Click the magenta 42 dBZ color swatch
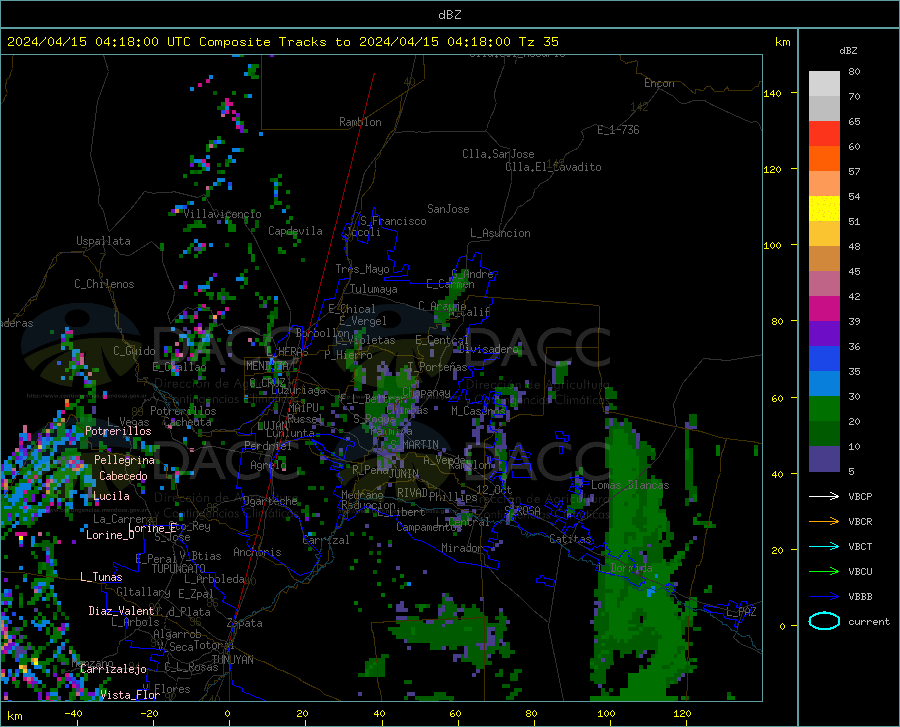The width and height of the screenshot is (900, 727). coord(824,309)
